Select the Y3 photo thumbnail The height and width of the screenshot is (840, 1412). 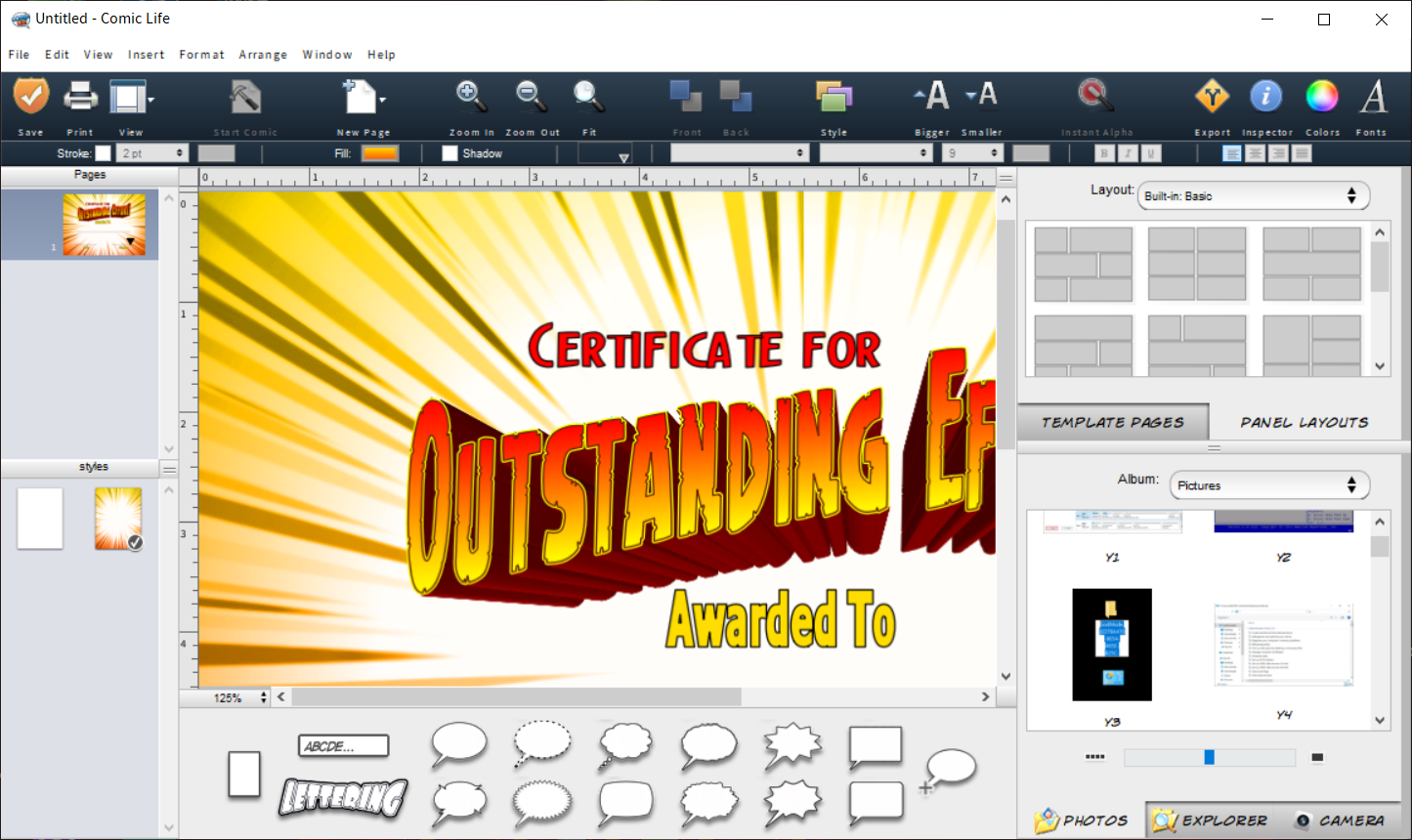pyautogui.click(x=1112, y=645)
